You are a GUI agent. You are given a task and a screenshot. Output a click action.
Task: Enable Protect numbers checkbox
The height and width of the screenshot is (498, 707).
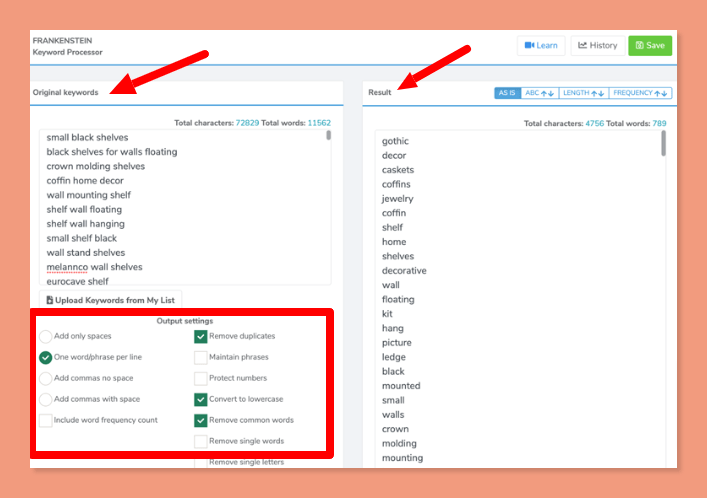tap(201, 378)
